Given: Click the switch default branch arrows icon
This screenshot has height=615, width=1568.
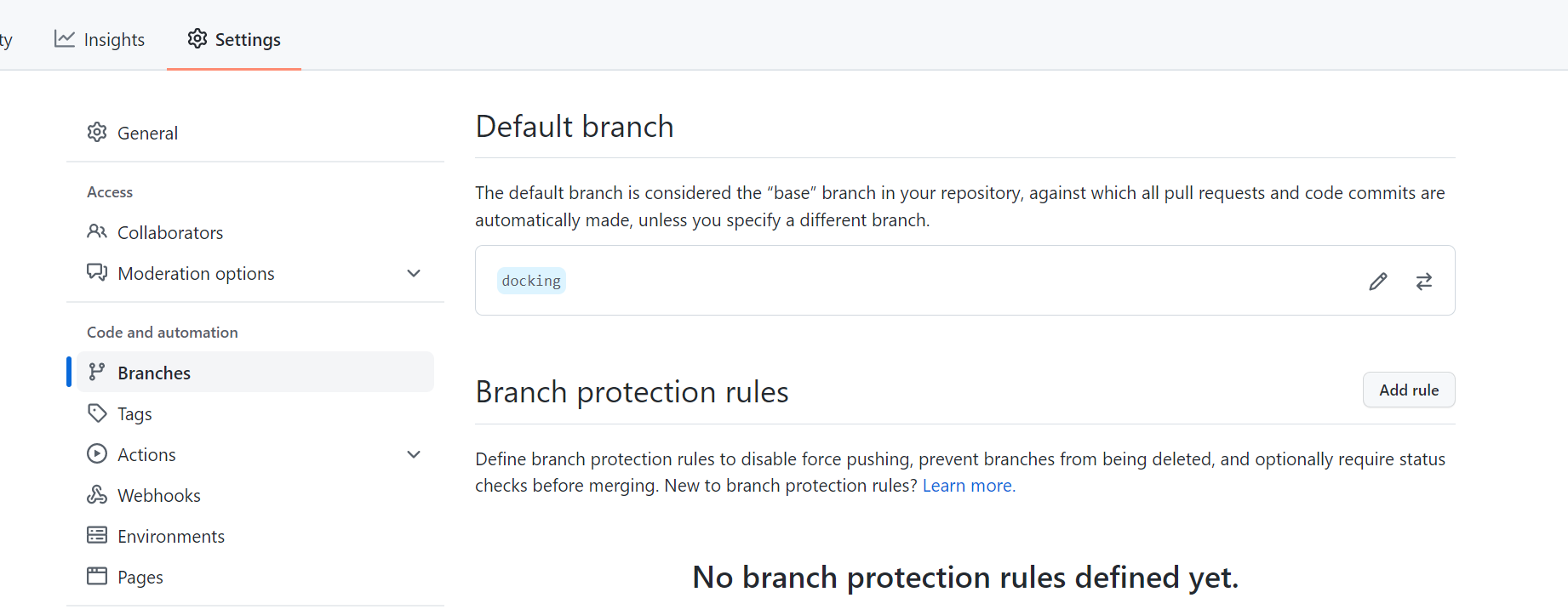Looking at the screenshot, I should [x=1424, y=282].
